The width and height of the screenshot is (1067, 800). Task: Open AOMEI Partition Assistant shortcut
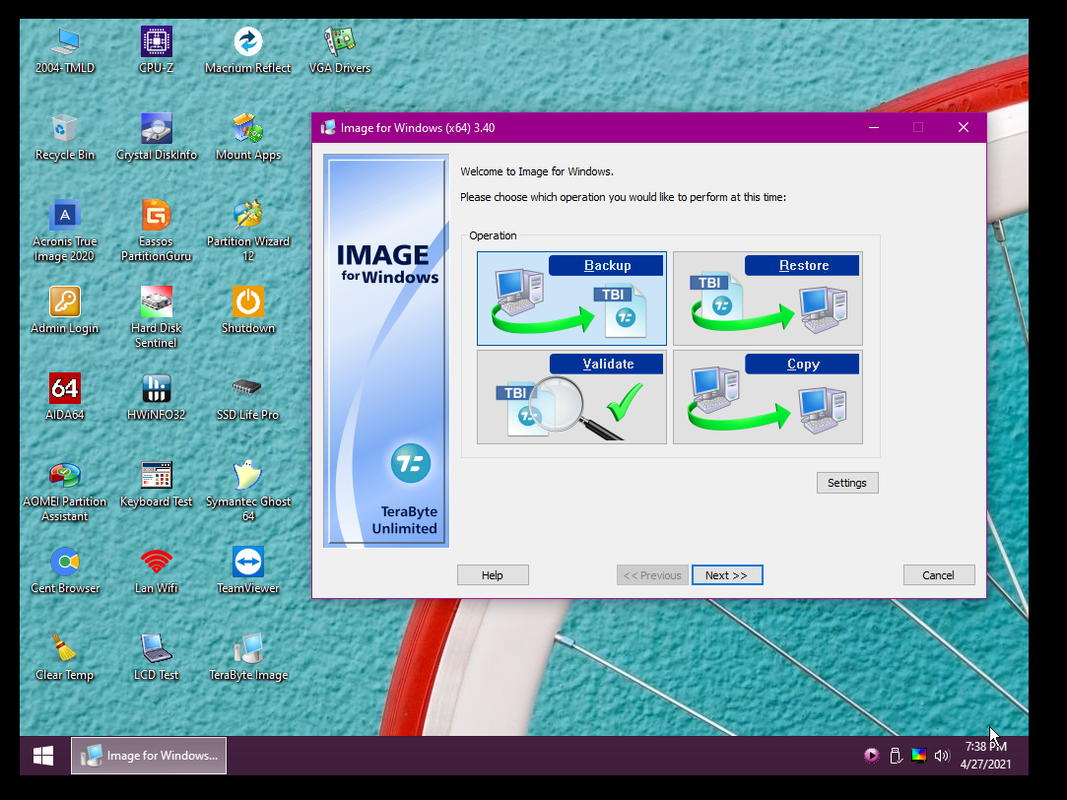pyautogui.click(x=65, y=491)
